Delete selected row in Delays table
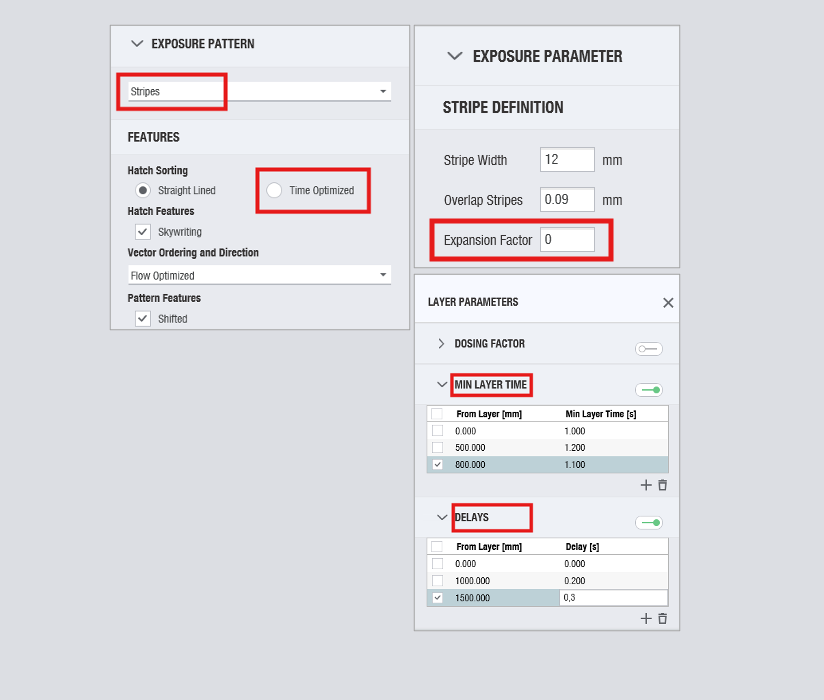824x700 pixels. 662,619
